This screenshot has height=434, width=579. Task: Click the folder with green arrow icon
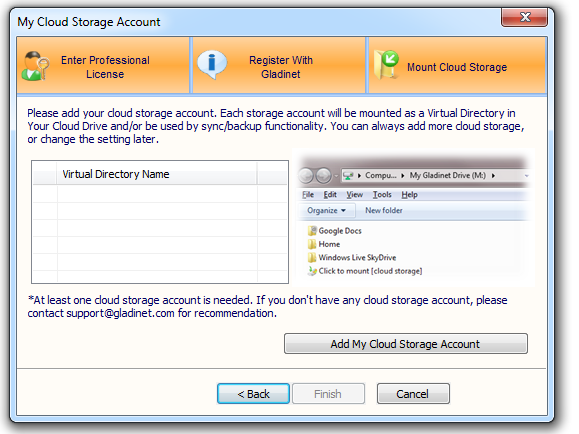pos(386,65)
